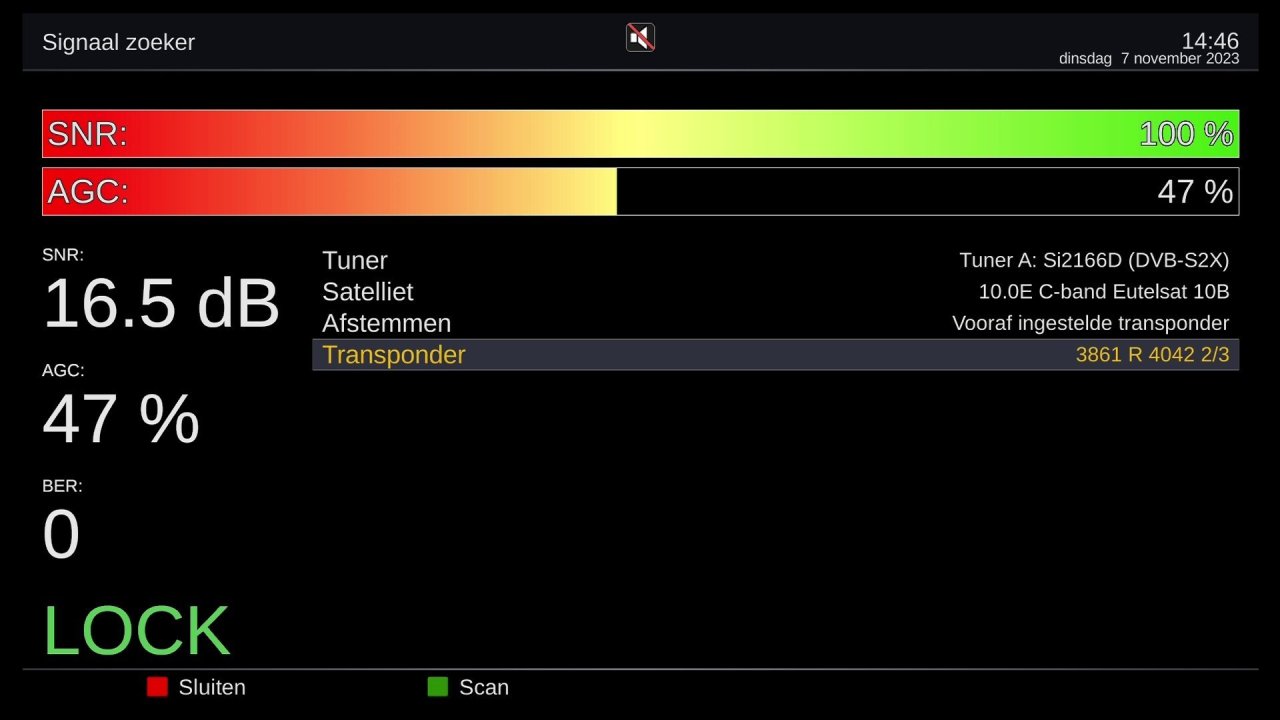This screenshot has height=720, width=1280.
Task: Click the SNR signal bar
Action: (640, 134)
